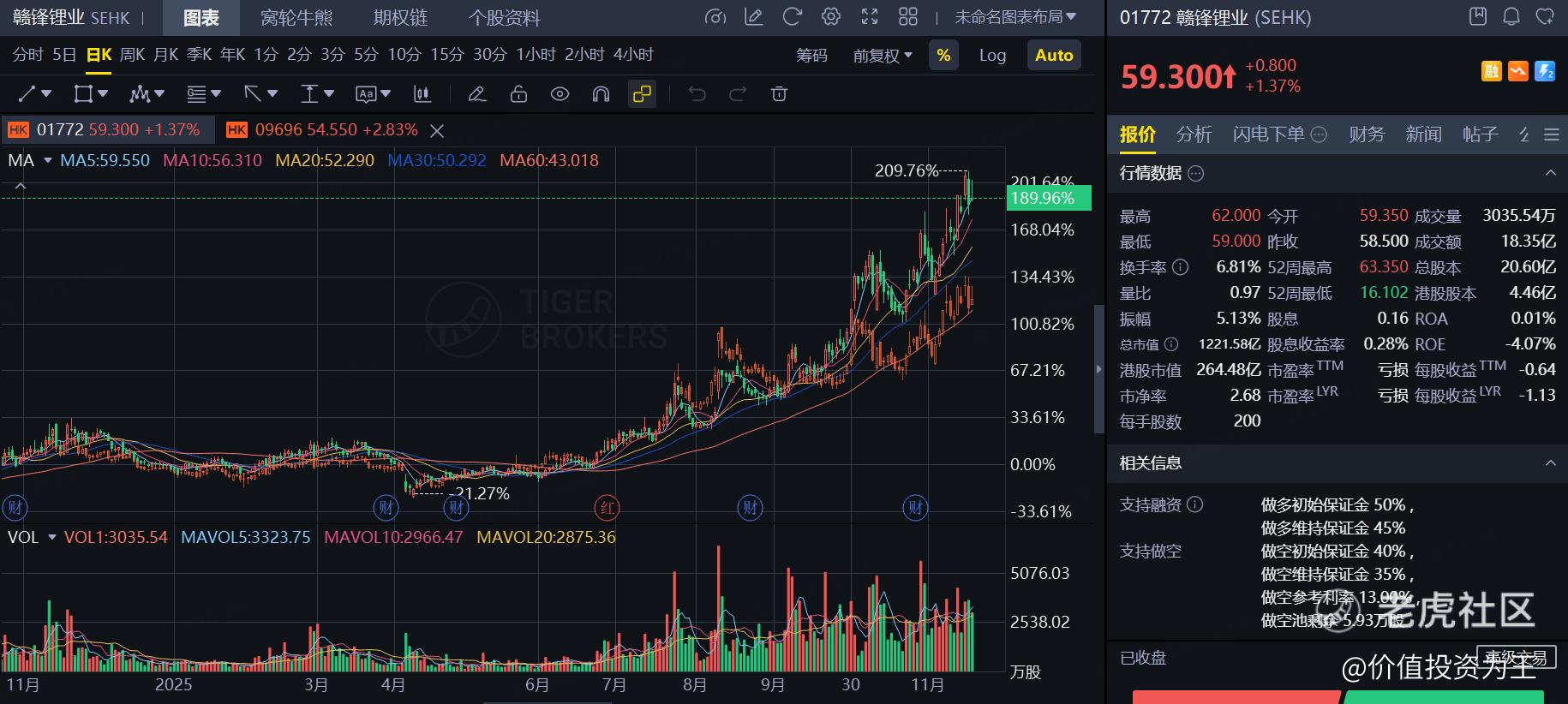Toggle percent scale with % button
The image size is (1568, 704).
click(x=943, y=56)
